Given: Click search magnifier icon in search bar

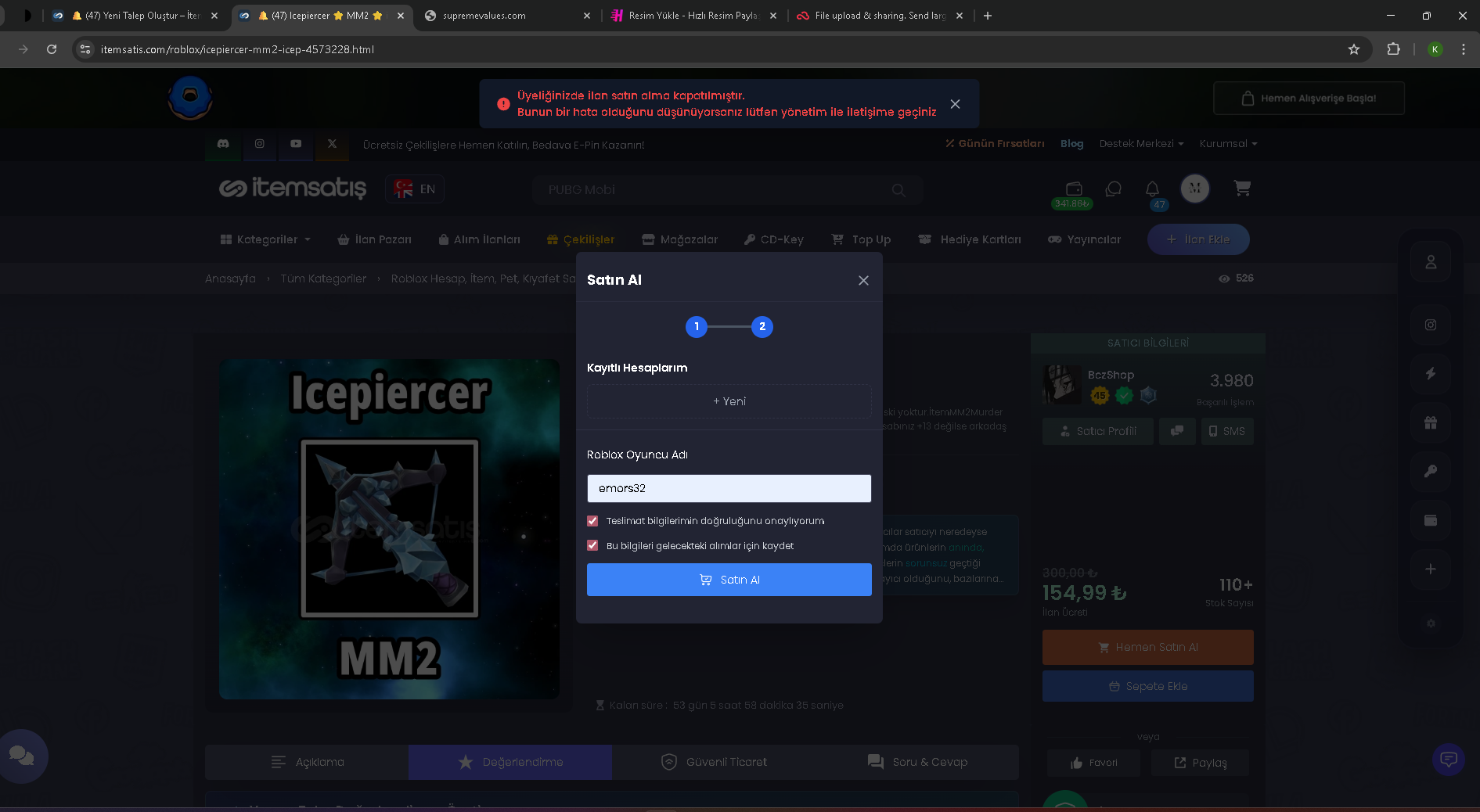Looking at the screenshot, I should (898, 190).
